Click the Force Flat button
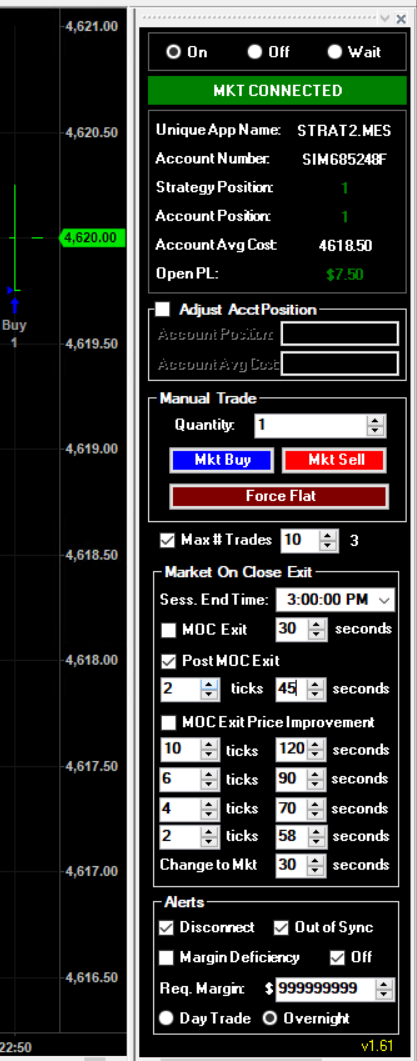Image resolution: width=417 pixels, height=1061 pixels. click(279, 496)
